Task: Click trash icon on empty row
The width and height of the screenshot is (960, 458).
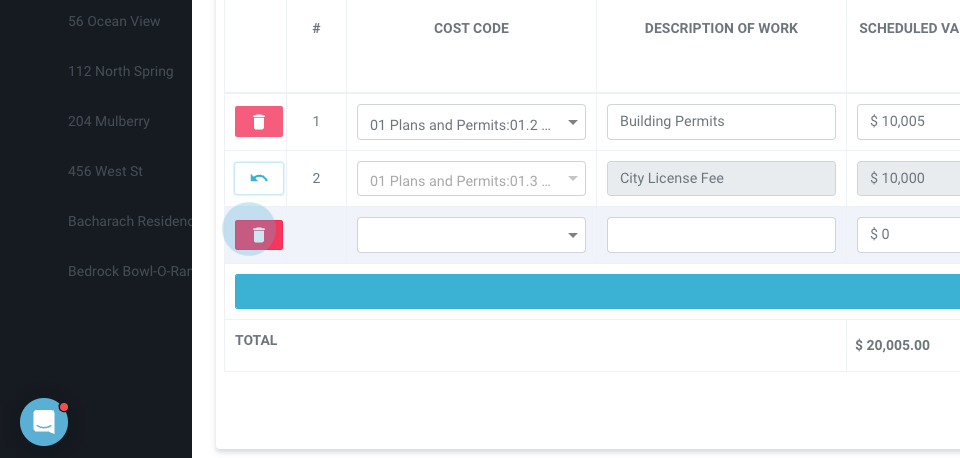Action: 259,235
